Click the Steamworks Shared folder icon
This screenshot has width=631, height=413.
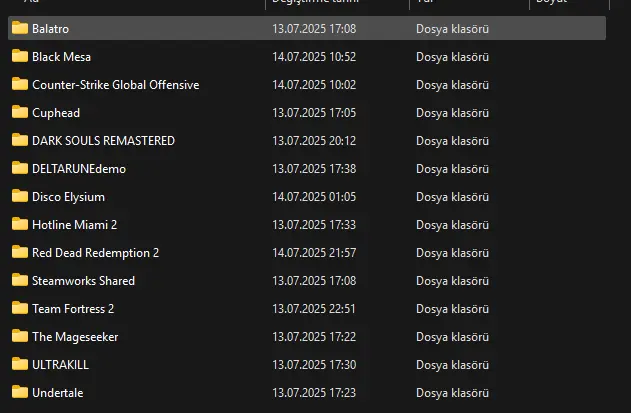20,280
